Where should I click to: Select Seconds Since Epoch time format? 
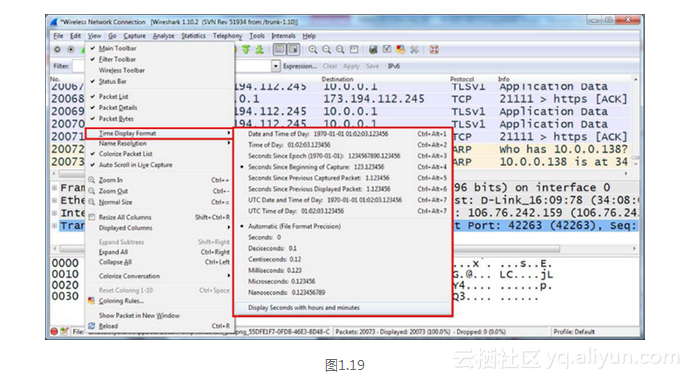(x=343, y=156)
